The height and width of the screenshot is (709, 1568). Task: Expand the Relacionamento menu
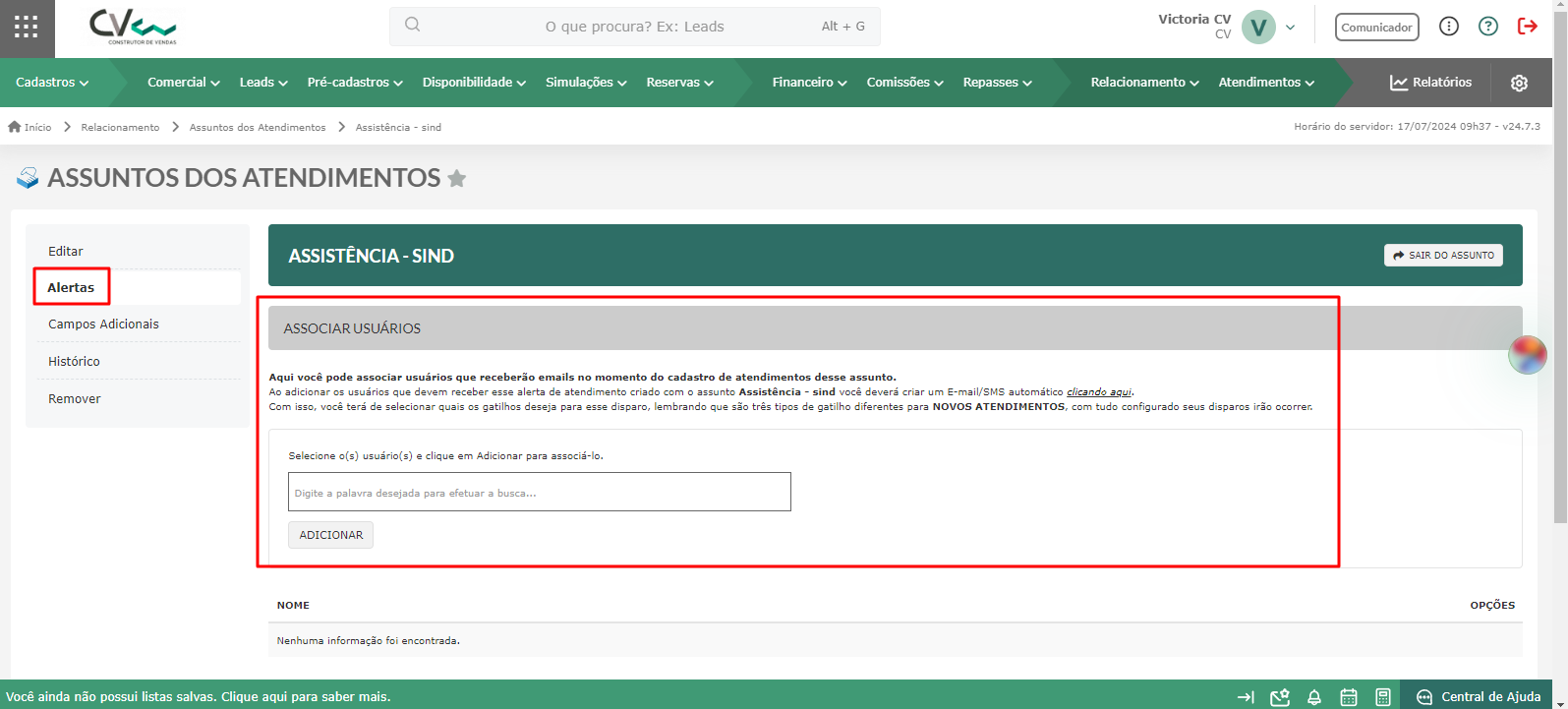1144,83
